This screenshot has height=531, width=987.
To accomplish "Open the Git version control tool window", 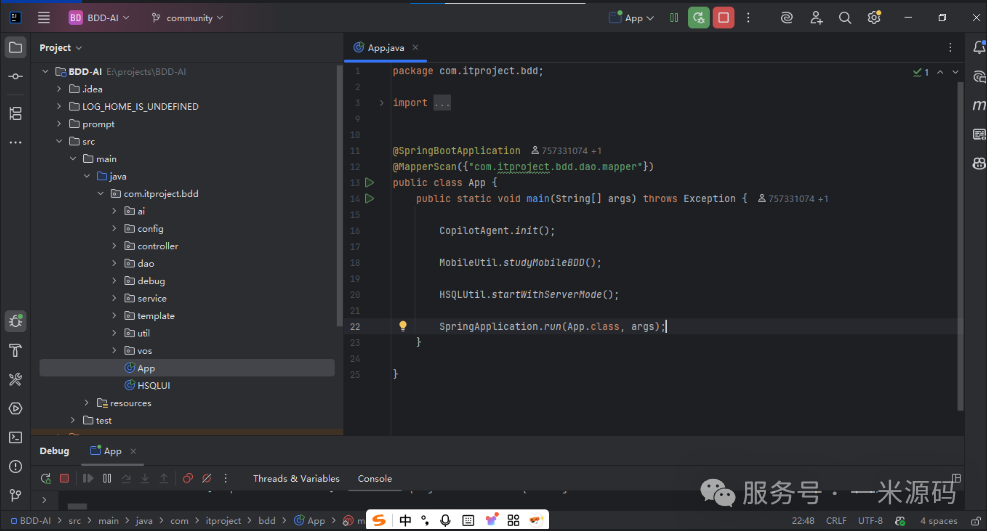I will (x=16, y=495).
